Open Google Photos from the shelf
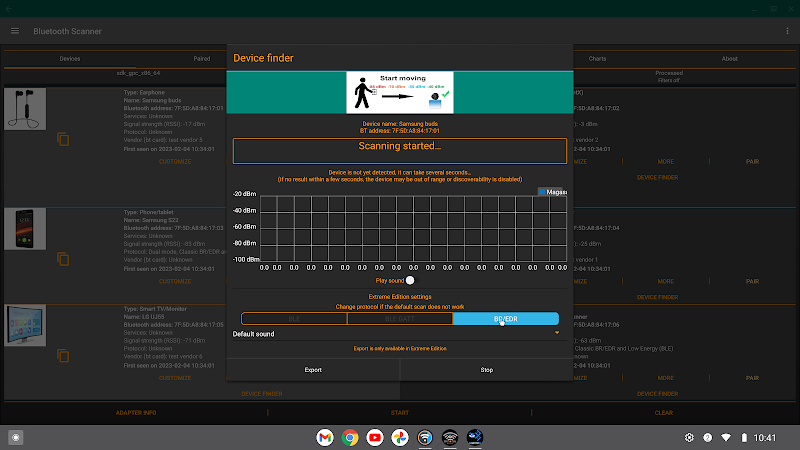This screenshot has width=800, height=450. tap(400, 437)
